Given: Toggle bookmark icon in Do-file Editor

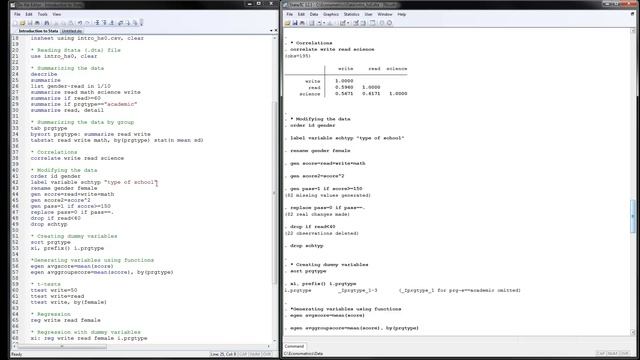Looking at the screenshot, I should click(x=98, y=23).
